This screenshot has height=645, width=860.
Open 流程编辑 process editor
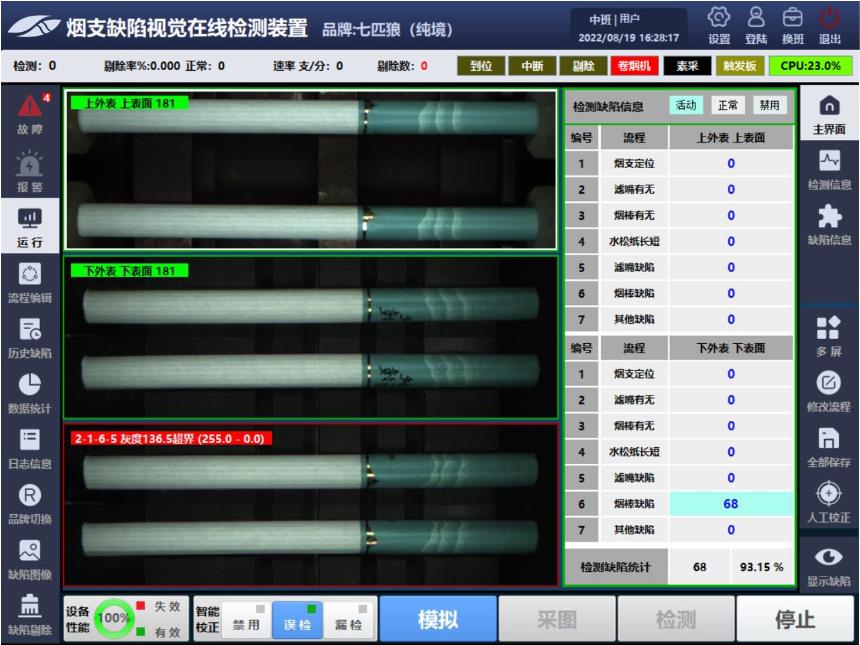pyautogui.click(x=30, y=282)
